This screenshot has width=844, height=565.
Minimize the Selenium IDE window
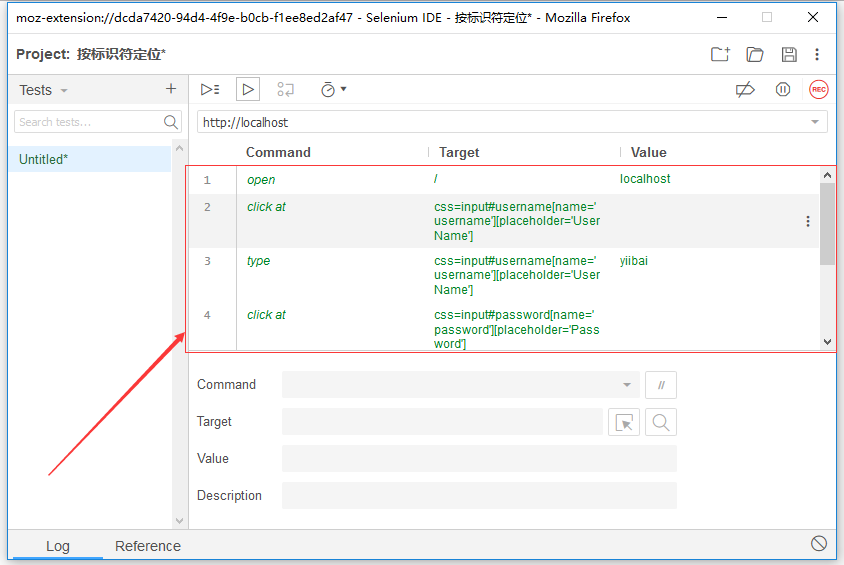point(722,17)
